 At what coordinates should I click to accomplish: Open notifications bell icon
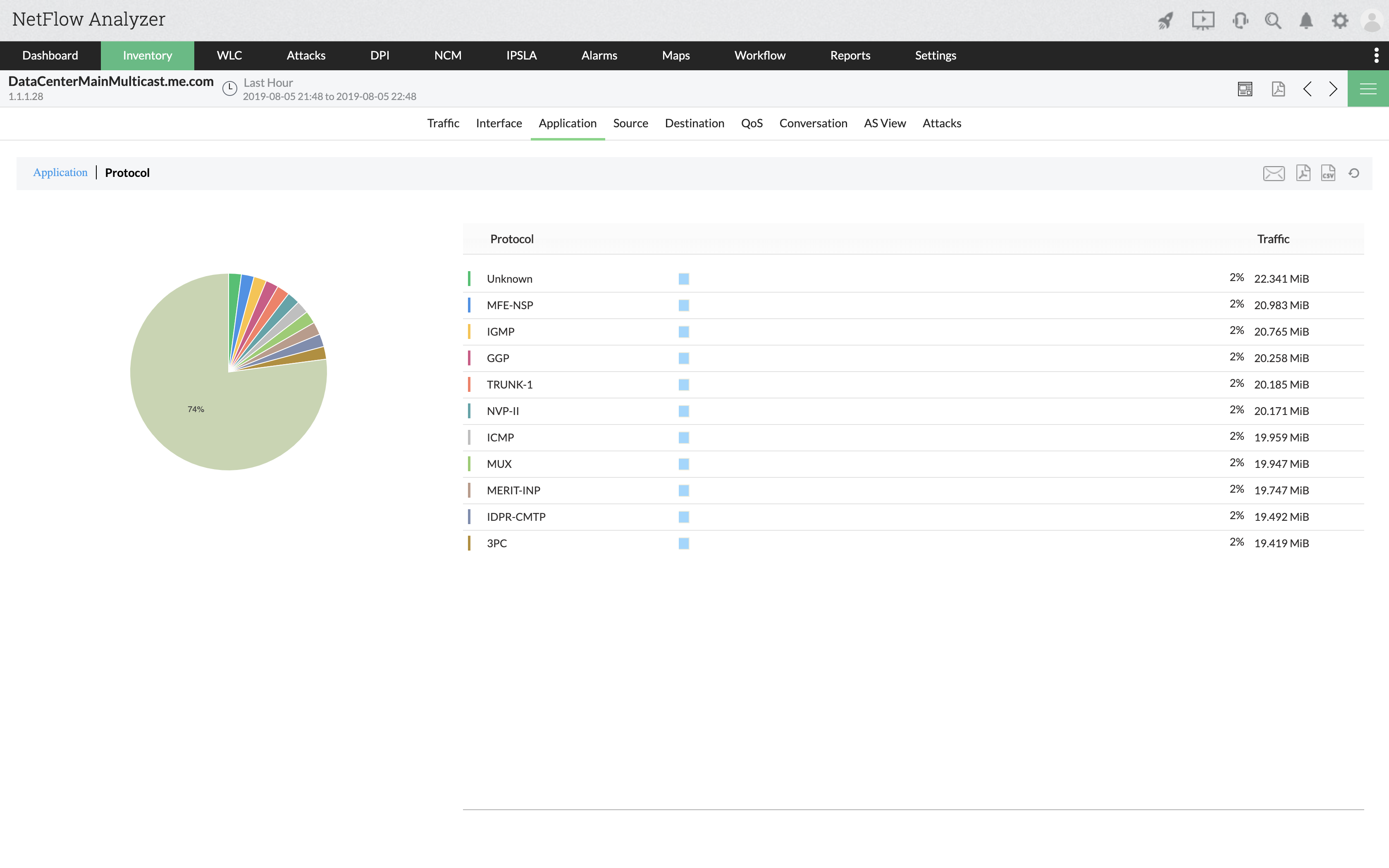point(1306,21)
